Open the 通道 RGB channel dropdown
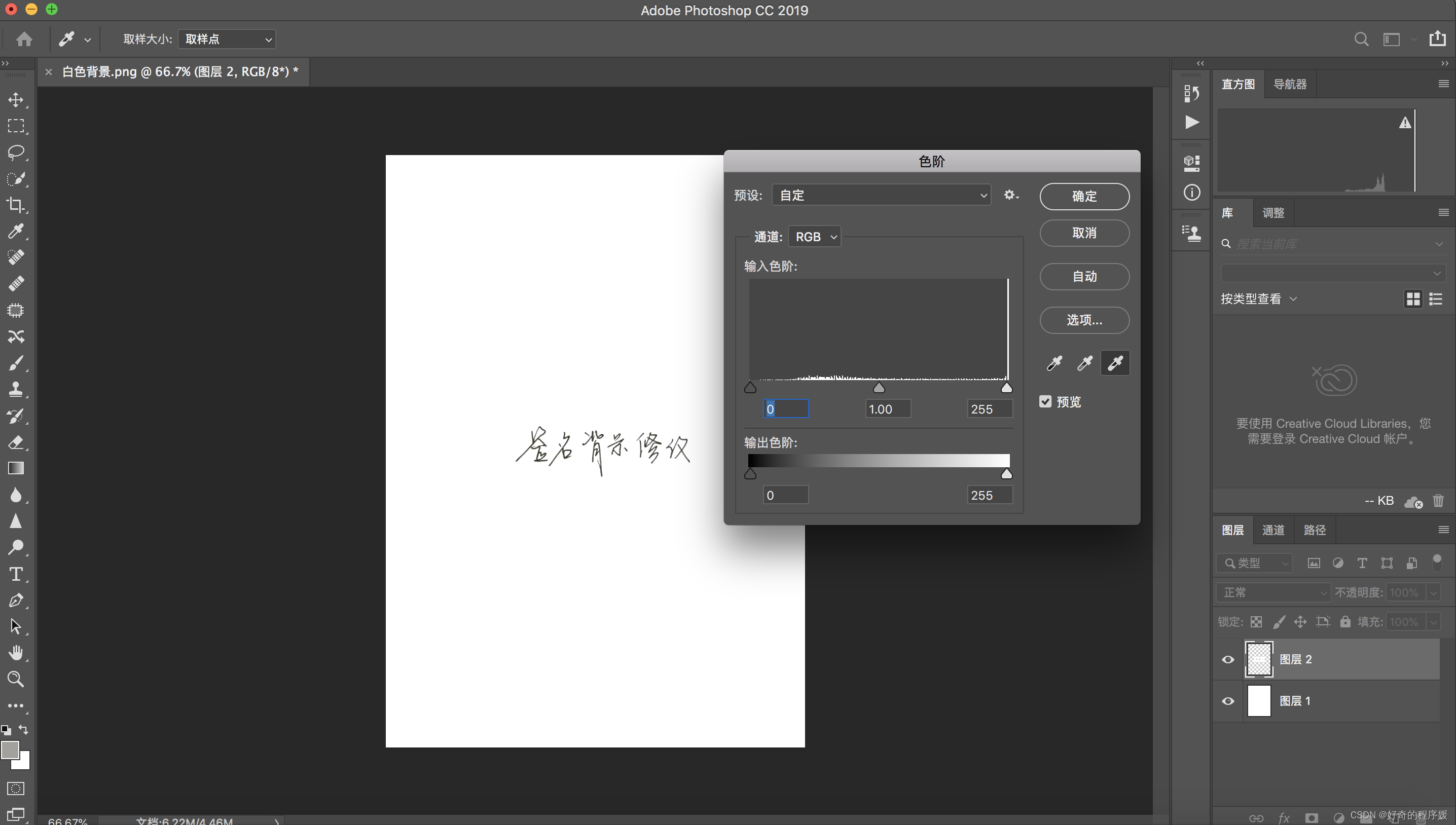This screenshot has width=1456, height=825. tap(814, 237)
